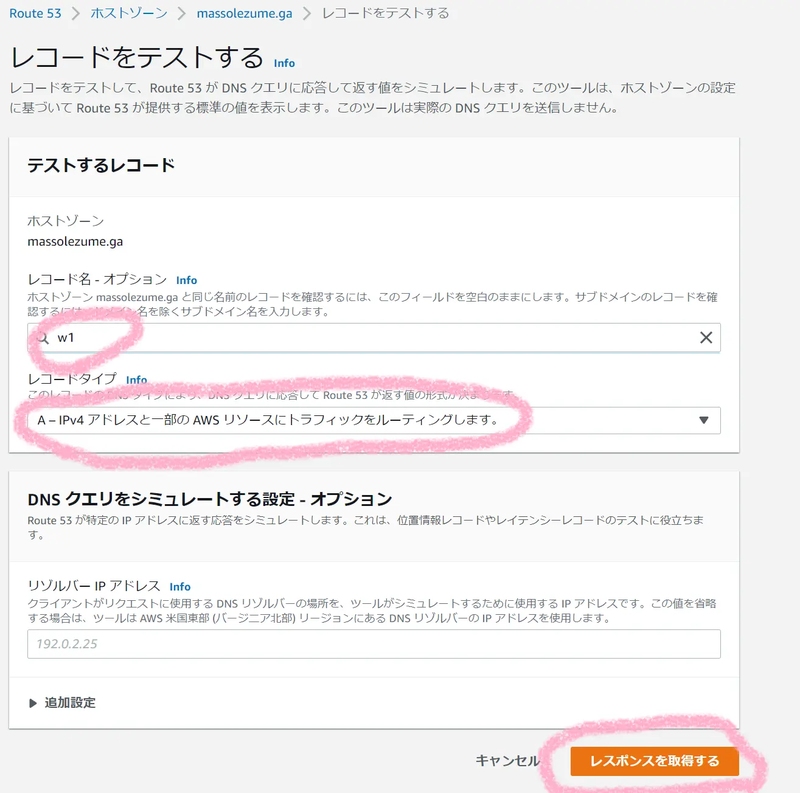Viewport: 800px width, 793px height.
Task: Open the Route 53 breadcrumb link
Action: tap(35, 13)
